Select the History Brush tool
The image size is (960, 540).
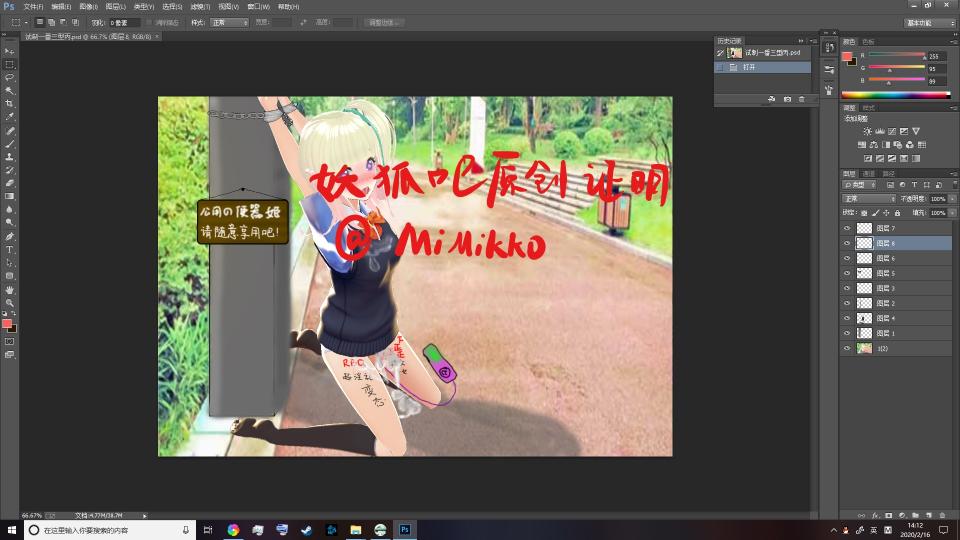[x=9, y=170]
